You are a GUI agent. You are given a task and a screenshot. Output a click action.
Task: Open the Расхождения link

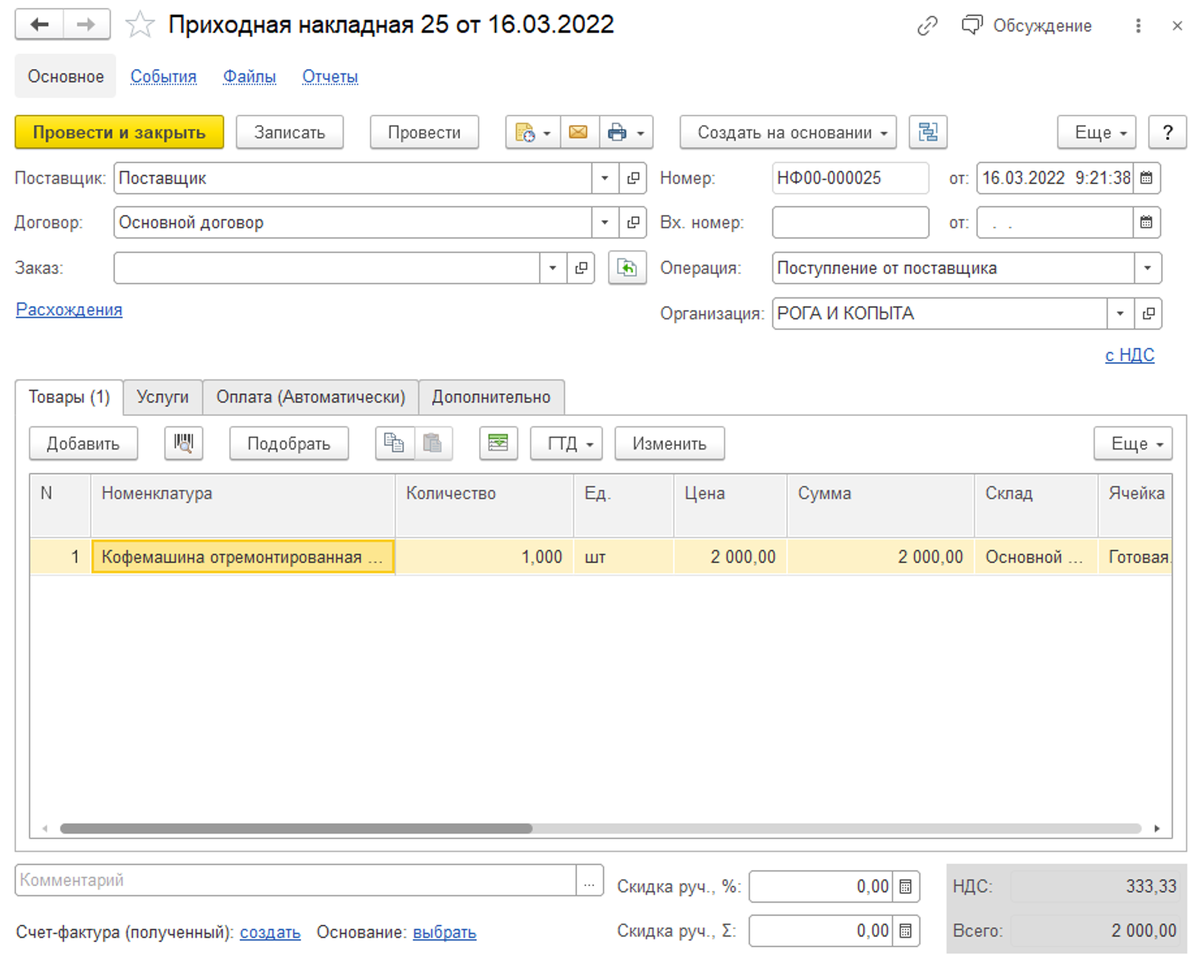click(69, 310)
